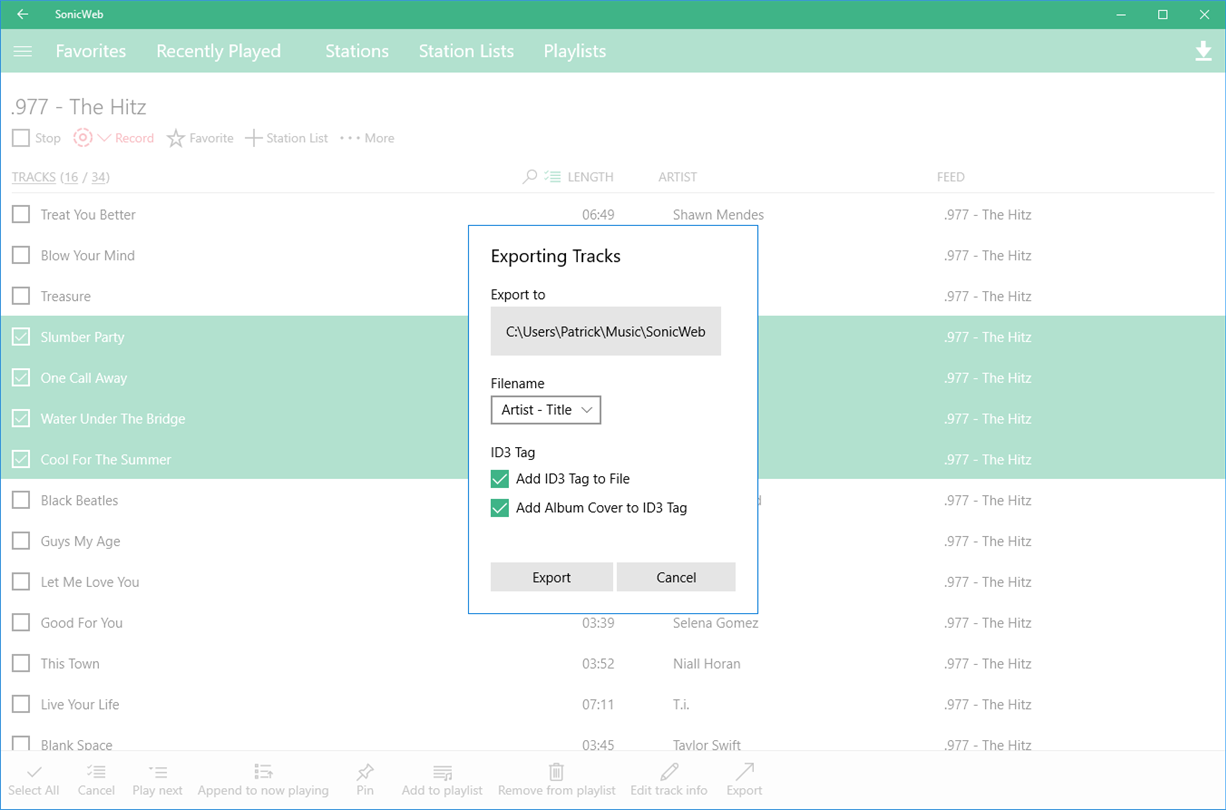Image resolution: width=1226 pixels, height=810 pixels.
Task: Click Export arrow icon in bottom bar
Action: (744, 771)
